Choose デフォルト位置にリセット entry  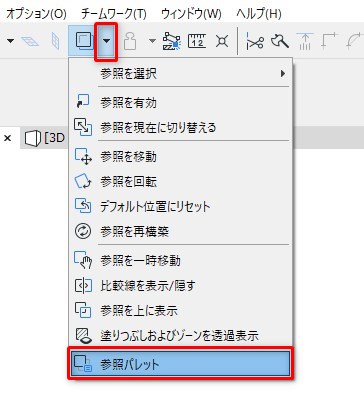180,206
